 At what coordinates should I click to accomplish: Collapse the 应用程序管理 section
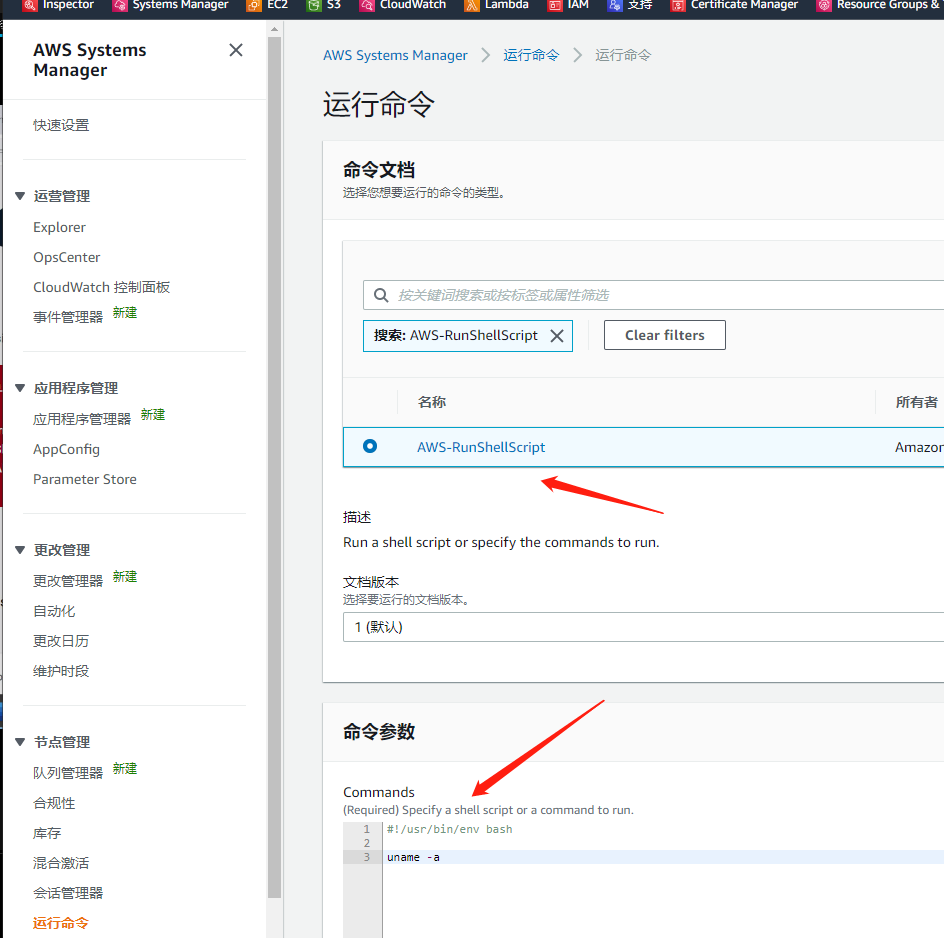21,388
